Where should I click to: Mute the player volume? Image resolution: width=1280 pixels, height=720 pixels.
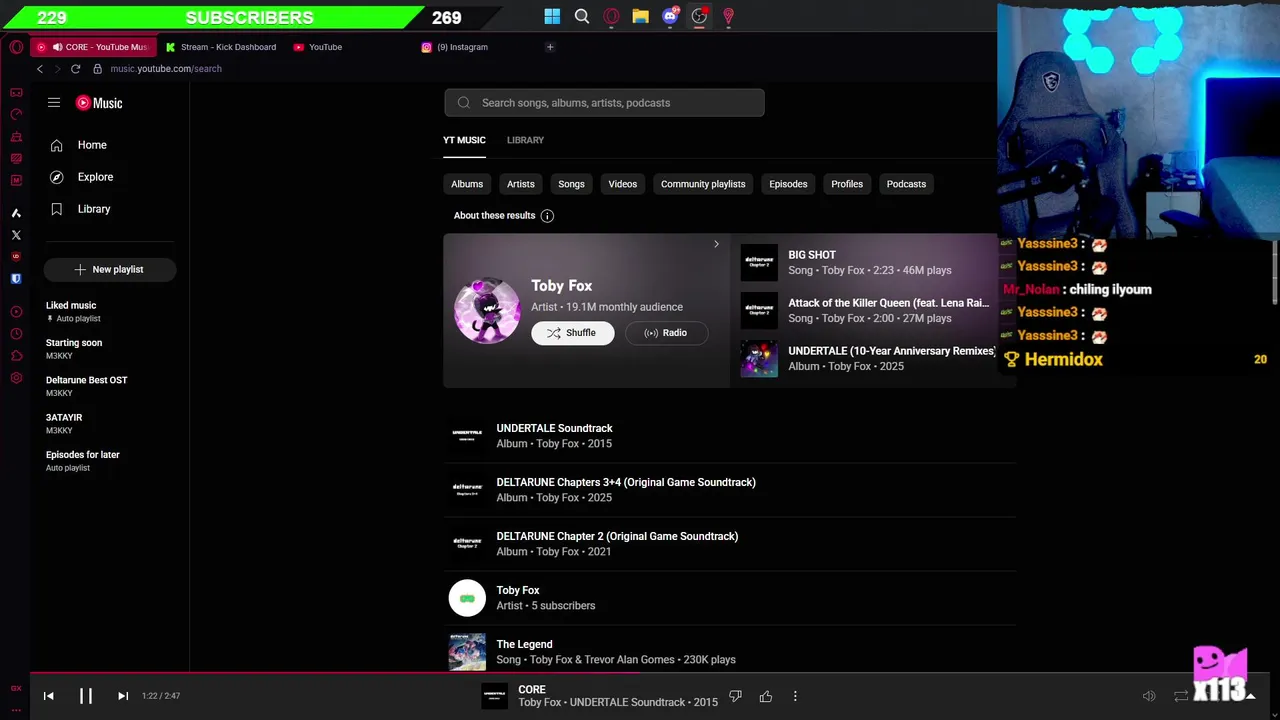[x=1149, y=696]
